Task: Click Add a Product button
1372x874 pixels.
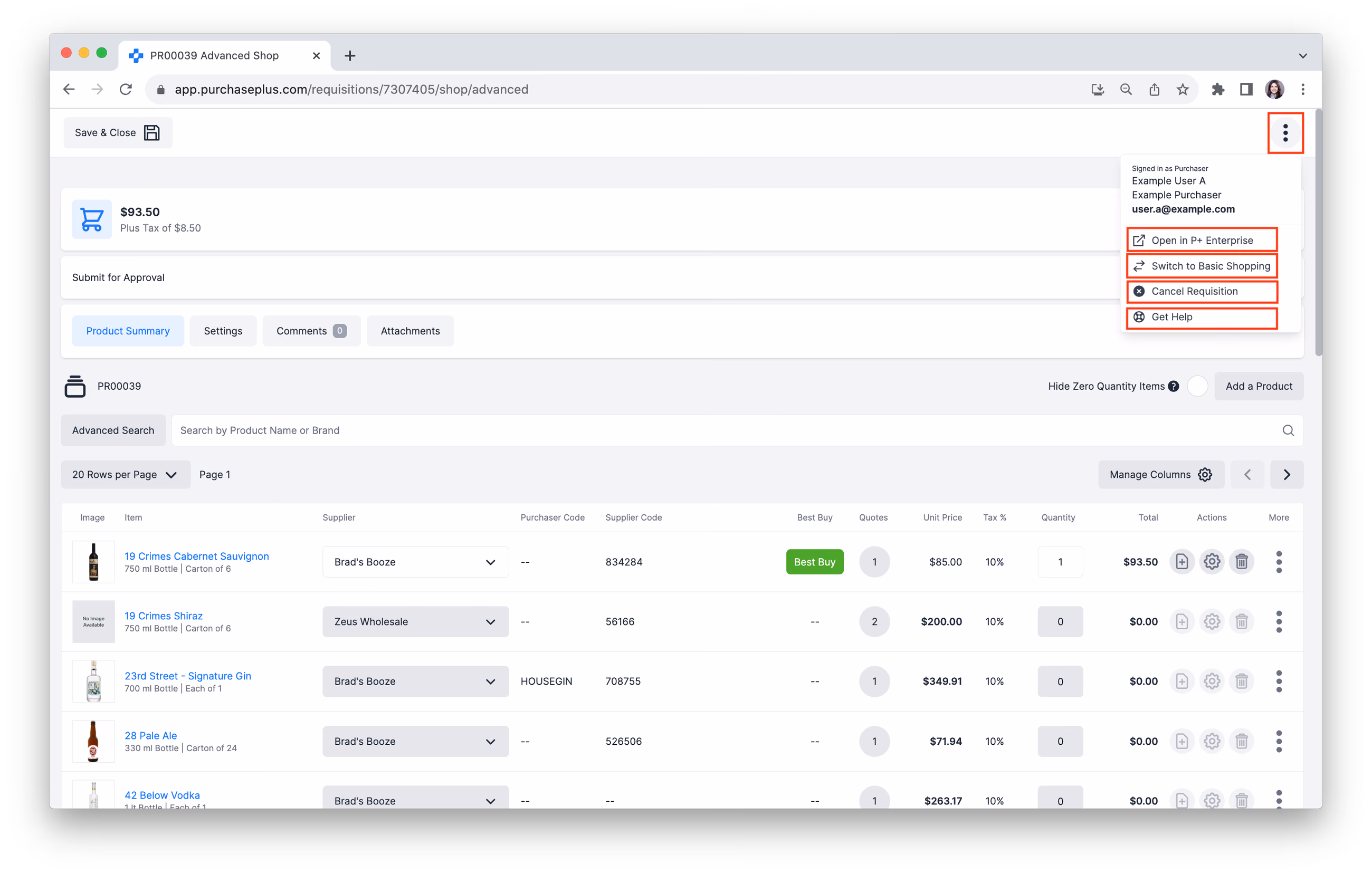Action: pyautogui.click(x=1259, y=386)
